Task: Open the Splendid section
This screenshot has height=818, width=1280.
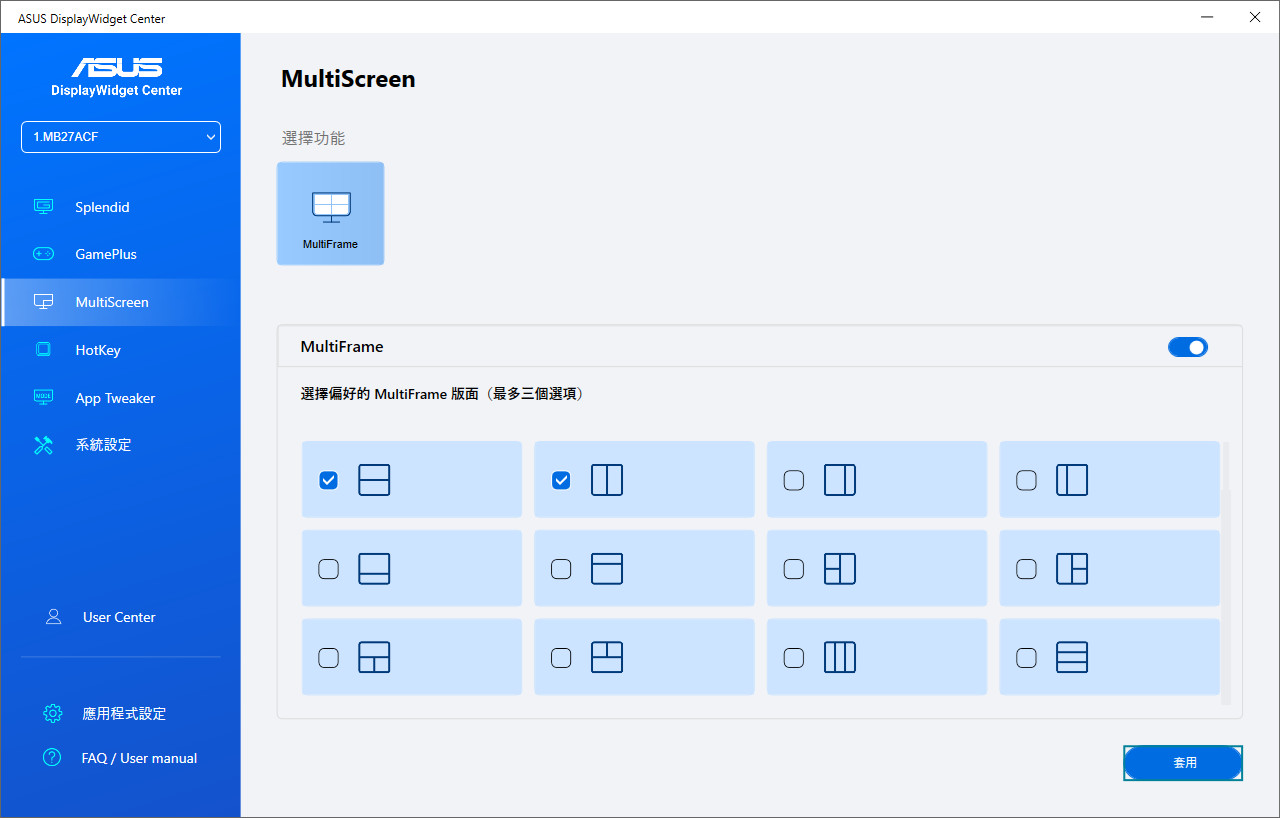Action: (121, 207)
